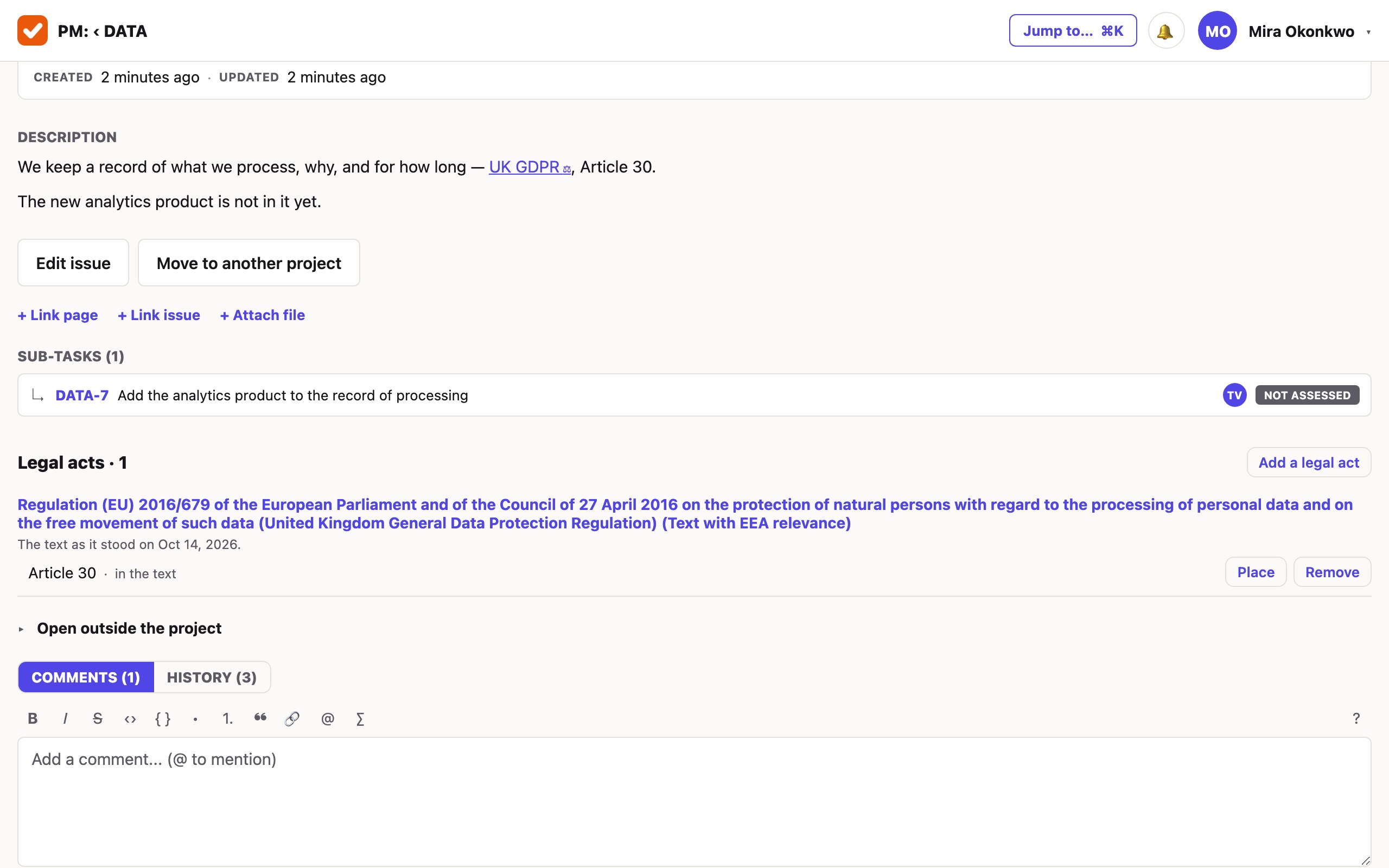The height and width of the screenshot is (868, 1389).
Task: Open the Mira Okonkwo user menu arrow
Action: coord(1368,32)
